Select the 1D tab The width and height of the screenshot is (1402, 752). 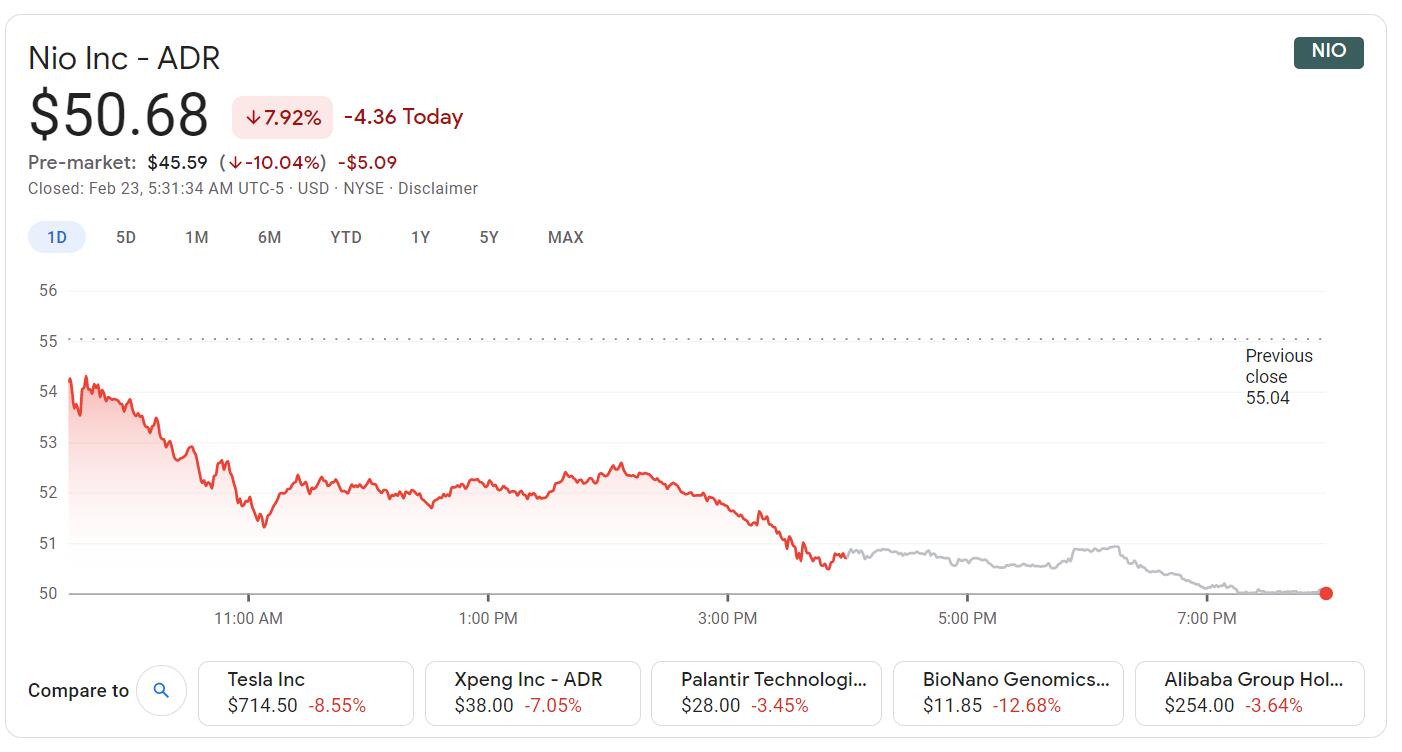pyautogui.click(x=56, y=237)
